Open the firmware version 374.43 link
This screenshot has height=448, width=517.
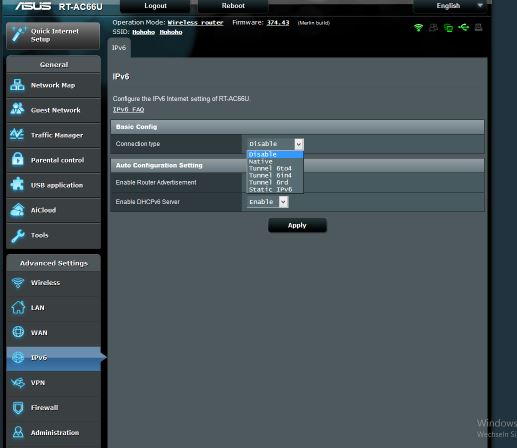pyautogui.click(x=278, y=23)
